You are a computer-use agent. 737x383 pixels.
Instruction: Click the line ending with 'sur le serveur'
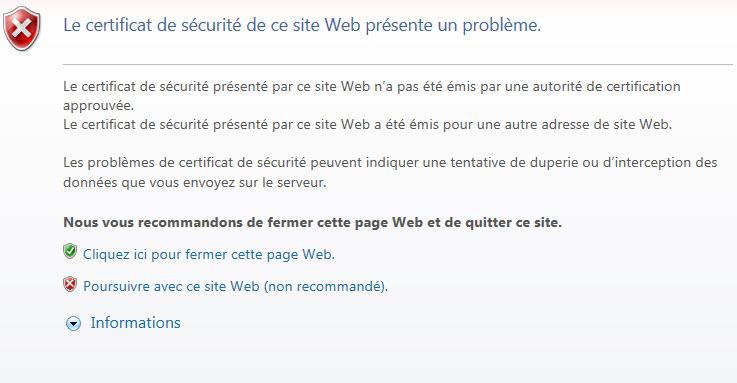(x=195, y=182)
